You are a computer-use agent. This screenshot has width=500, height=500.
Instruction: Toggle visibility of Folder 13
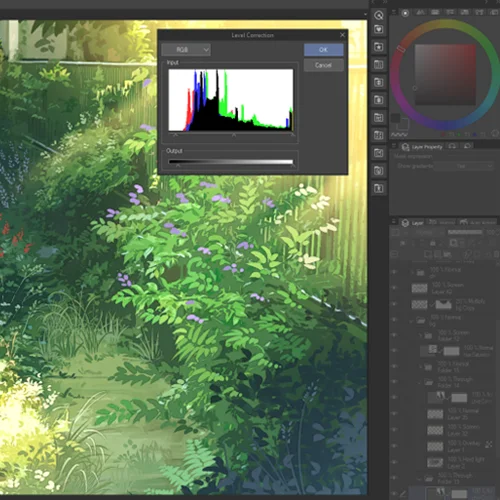click(x=394, y=478)
